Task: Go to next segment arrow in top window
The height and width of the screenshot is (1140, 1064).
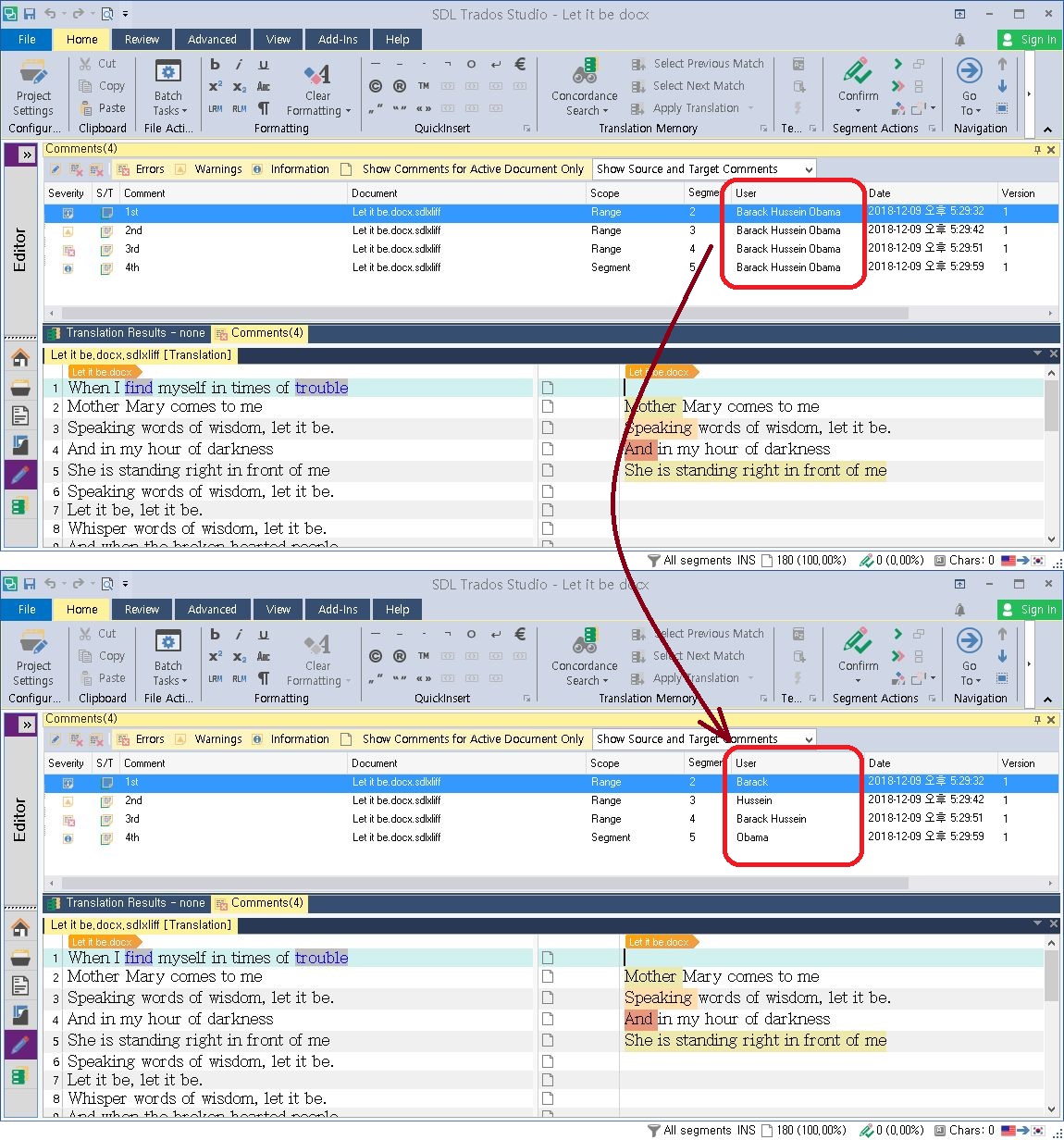Action: click(x=1002, y=86)
